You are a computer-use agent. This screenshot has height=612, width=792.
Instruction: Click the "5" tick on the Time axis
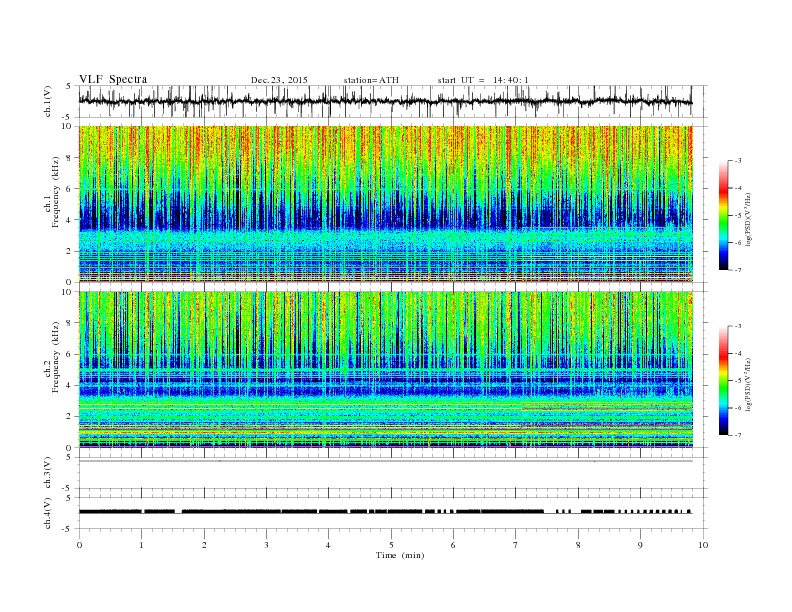[x=391, y=545]
